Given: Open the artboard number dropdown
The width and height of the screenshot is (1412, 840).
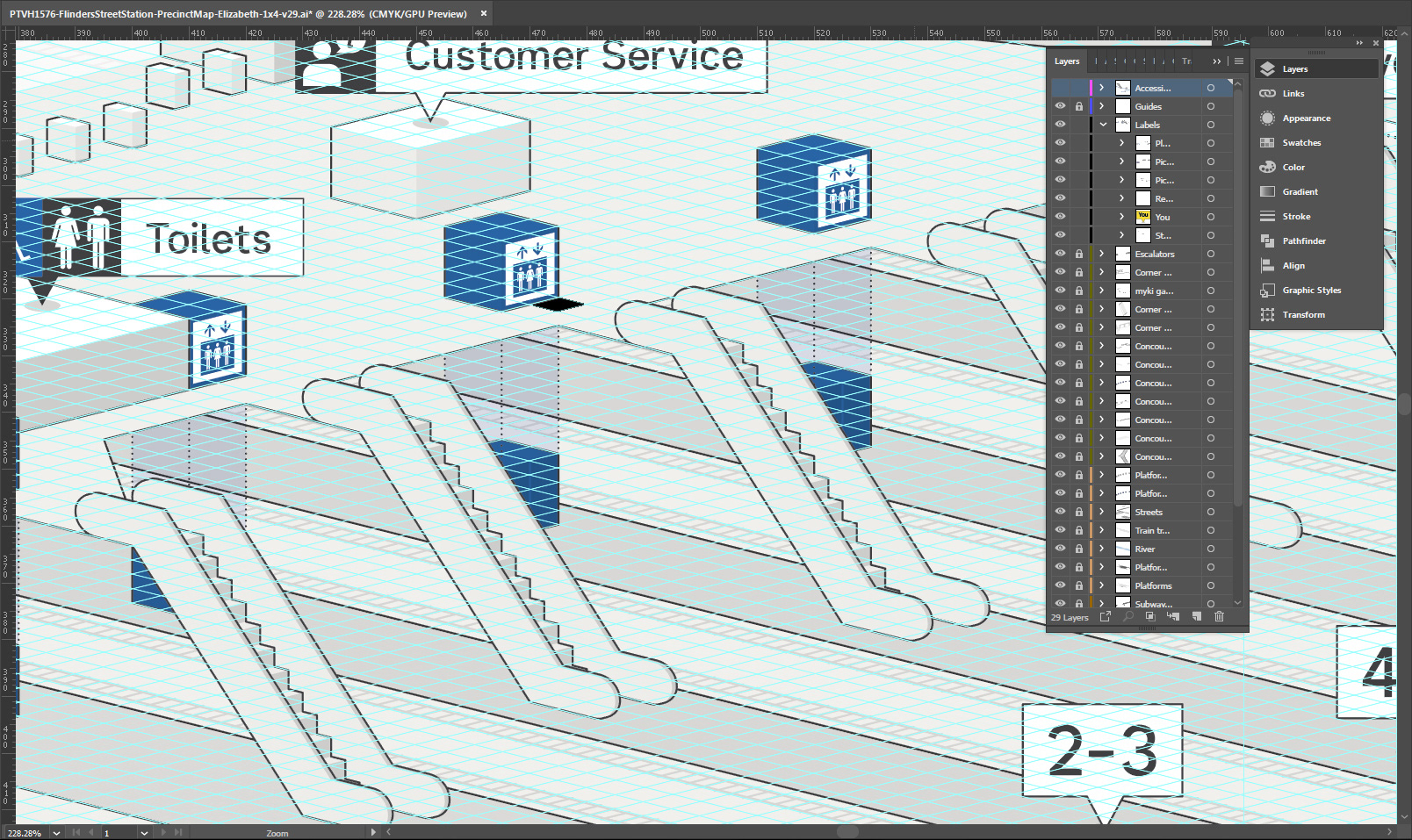Looking at the screenshot, I should 144,833.
